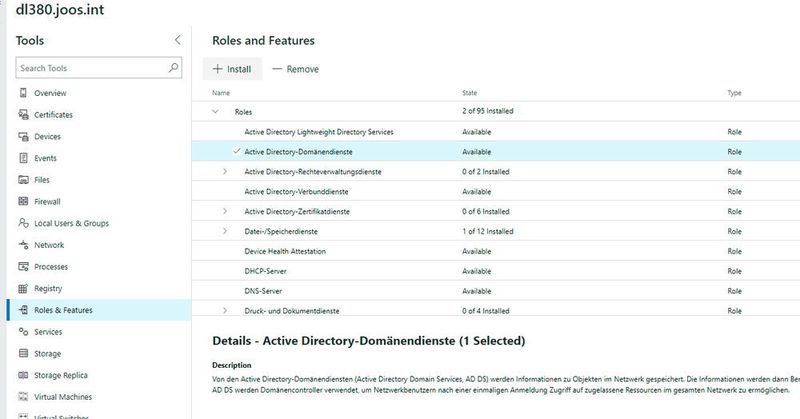The width and height of the screenshot is (800, 419).
Task: Click the Description label
Action: click(x=232, y=365)
